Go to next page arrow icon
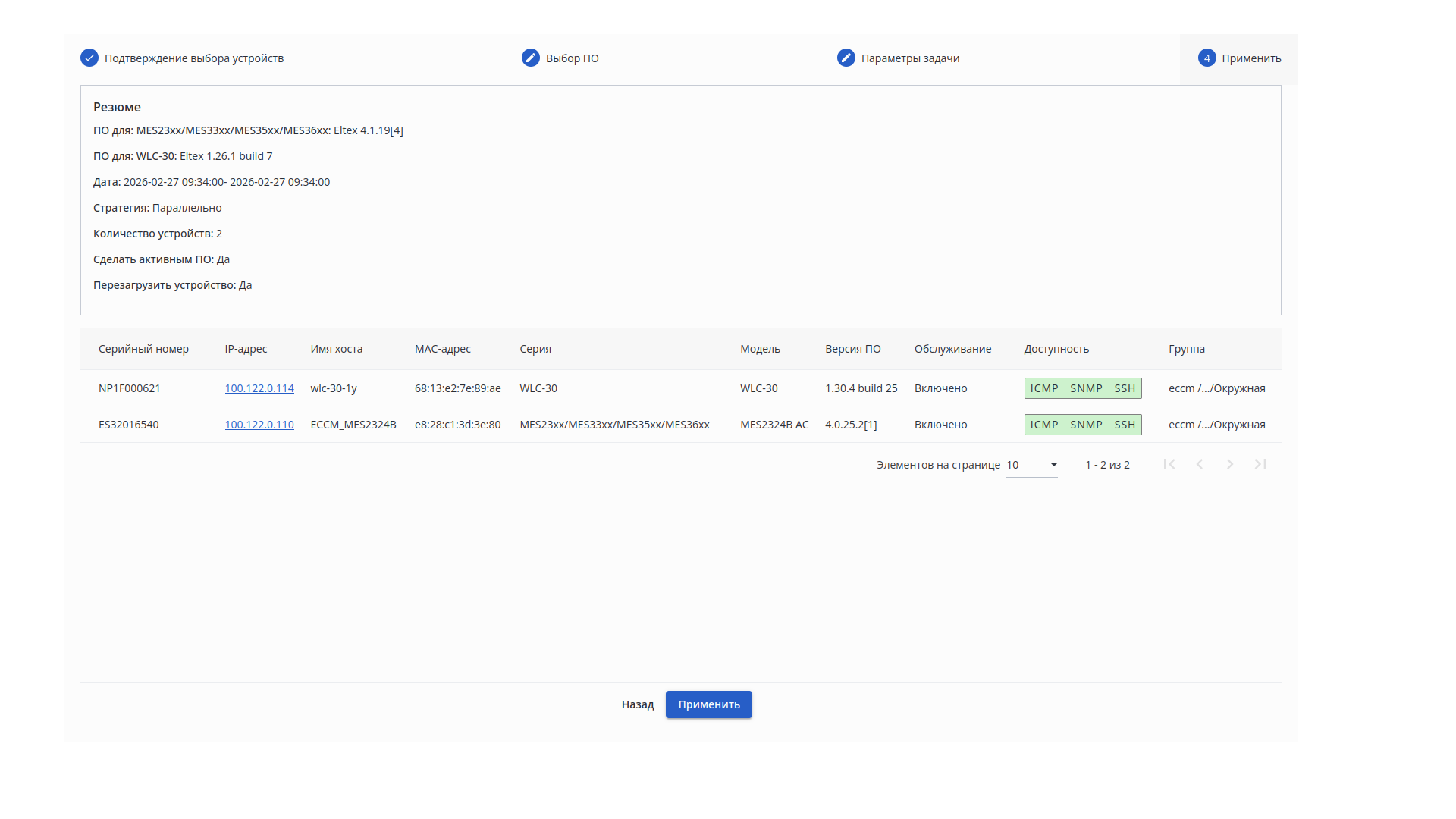The width and height of the screenshot is (1456, 819). coord(1230,464)
